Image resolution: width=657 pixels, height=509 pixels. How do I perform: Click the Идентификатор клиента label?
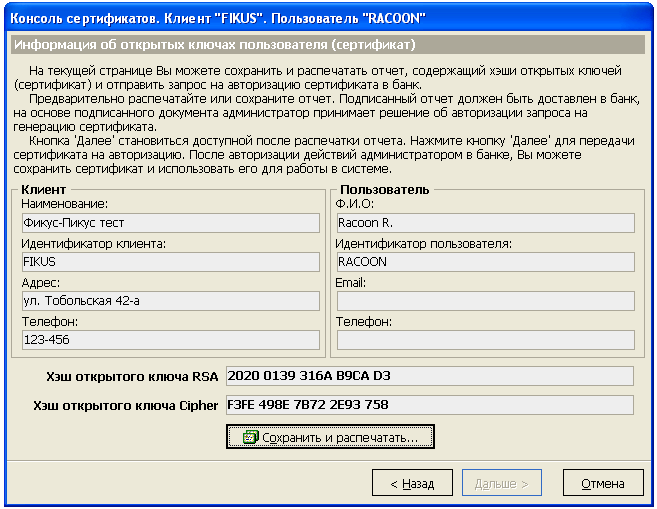coord(93,243)
